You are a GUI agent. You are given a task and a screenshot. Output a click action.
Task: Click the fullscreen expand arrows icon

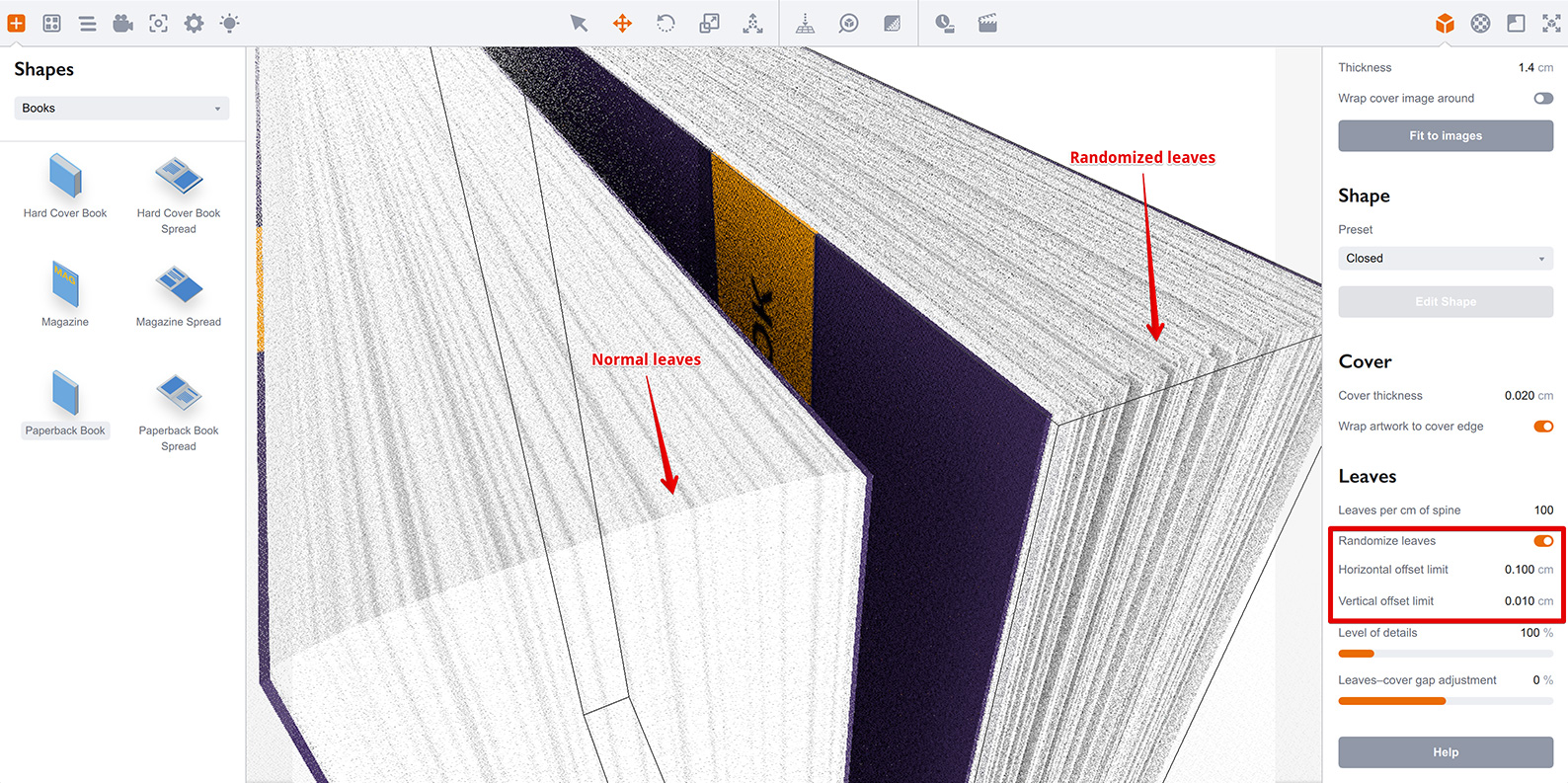click(x=1551, y=23)
